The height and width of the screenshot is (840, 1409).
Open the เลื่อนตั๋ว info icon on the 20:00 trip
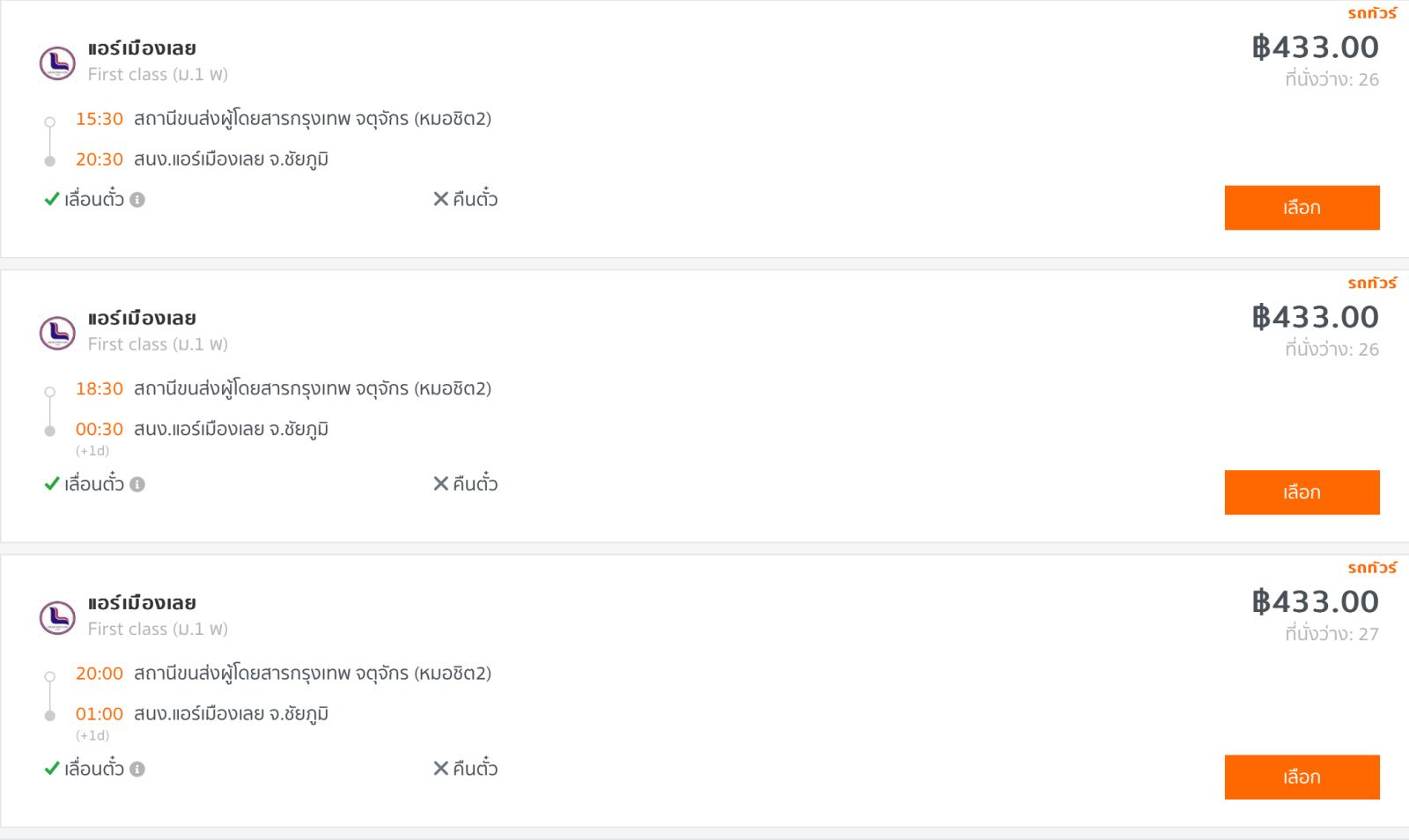point(137,769)
